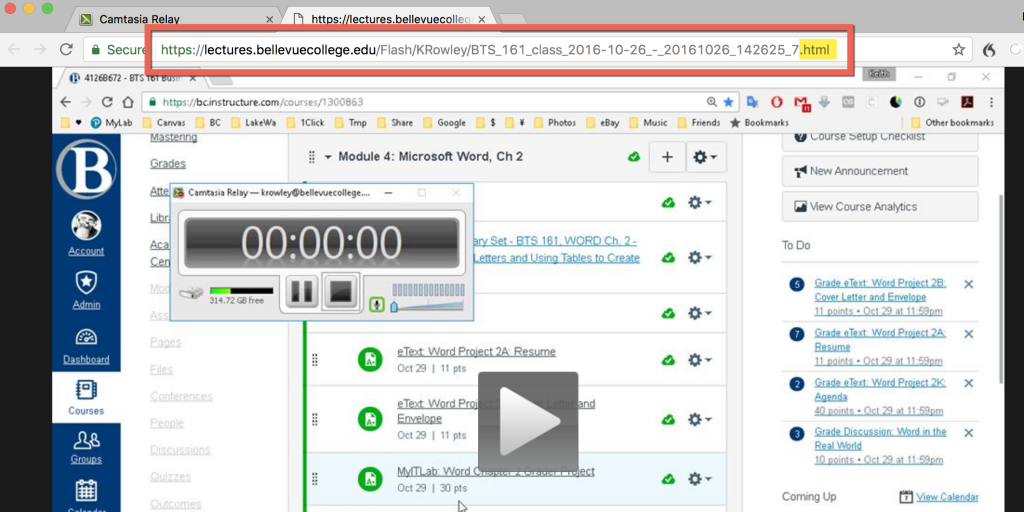Open gear dropdown for MyITLab Word Chapter 2 row

click(699, 479)
